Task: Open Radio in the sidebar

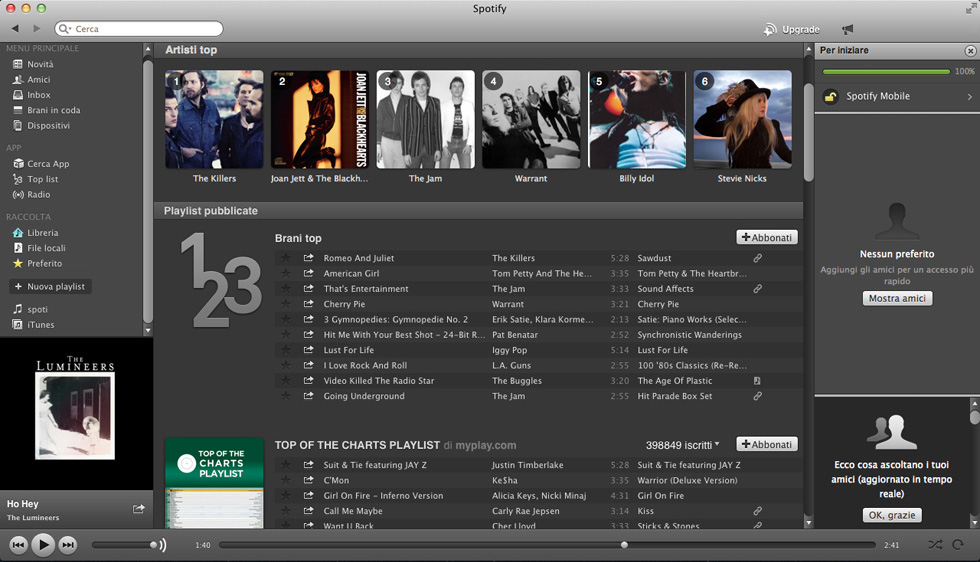Action: tap(38, 195)
